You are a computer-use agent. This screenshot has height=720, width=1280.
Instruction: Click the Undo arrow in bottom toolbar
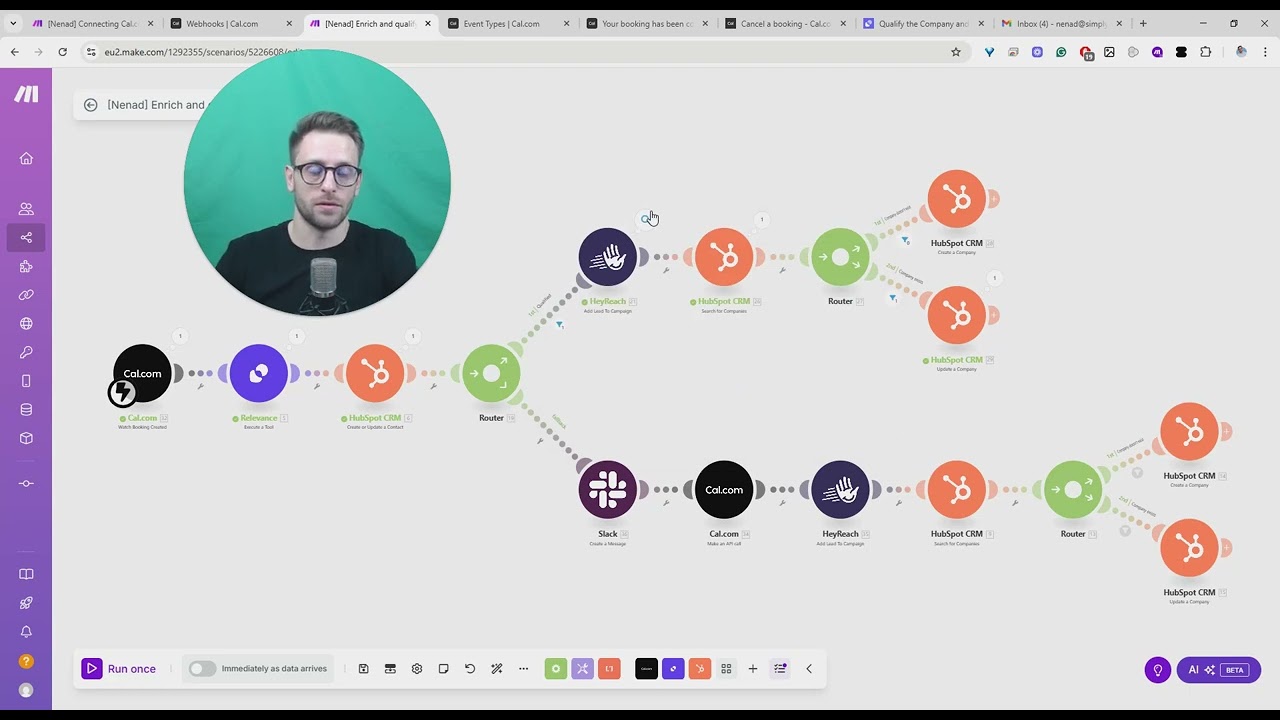tap(470, 669)
